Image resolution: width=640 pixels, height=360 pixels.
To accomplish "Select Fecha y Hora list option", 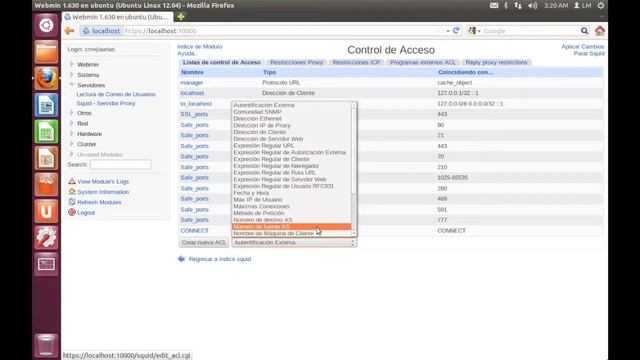I will (291, 193).
